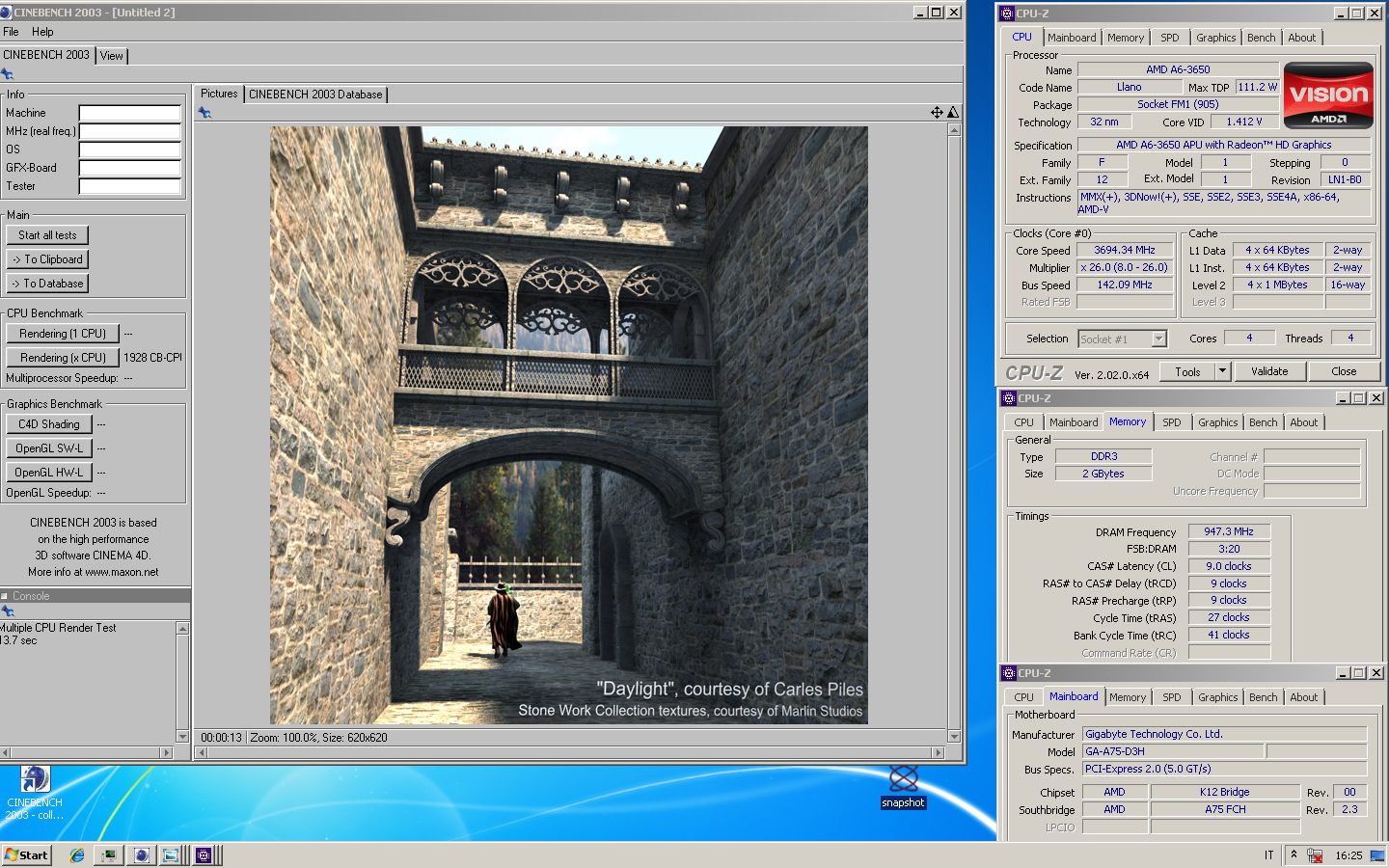Click the Start all tests button
Image resolution: width=1389 pixels, height=868 pixels.
point(47,235)
